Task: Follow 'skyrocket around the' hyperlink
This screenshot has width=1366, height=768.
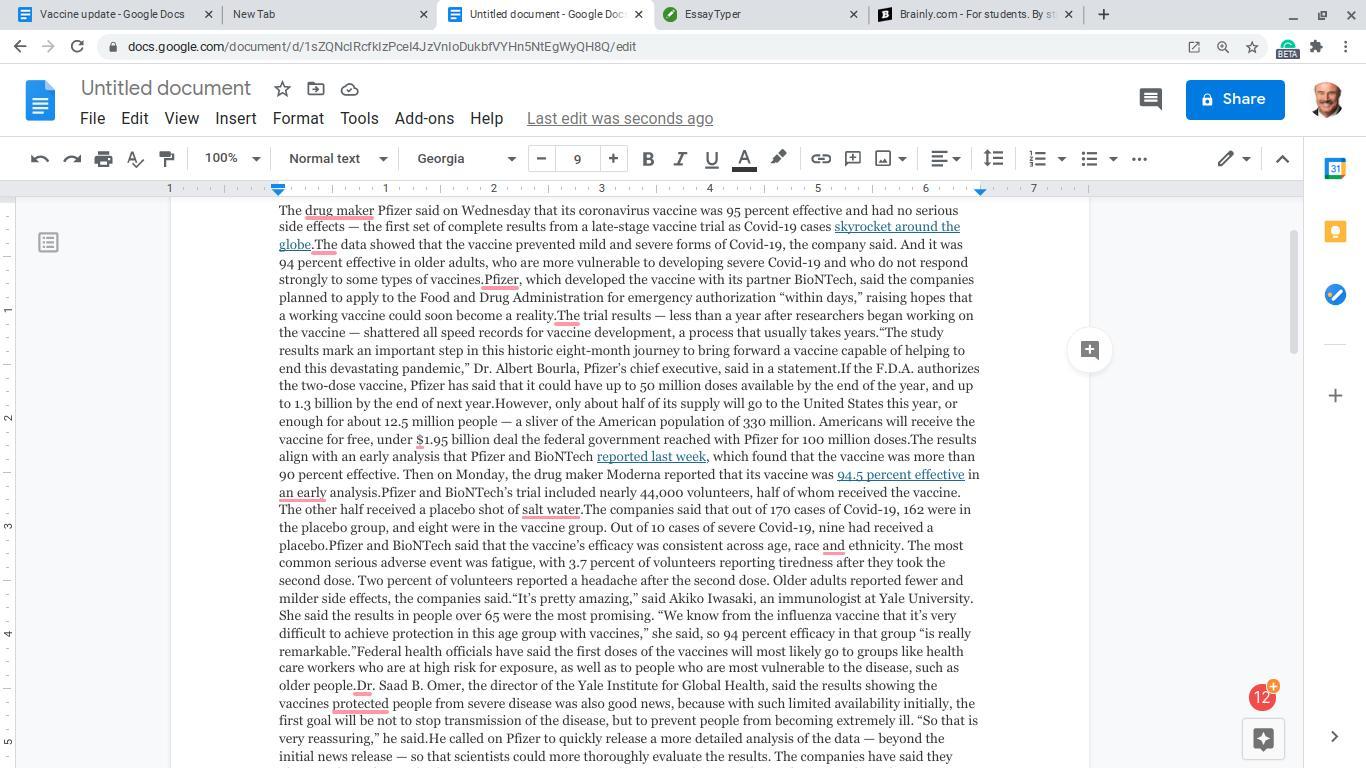Action: [897, 227]
